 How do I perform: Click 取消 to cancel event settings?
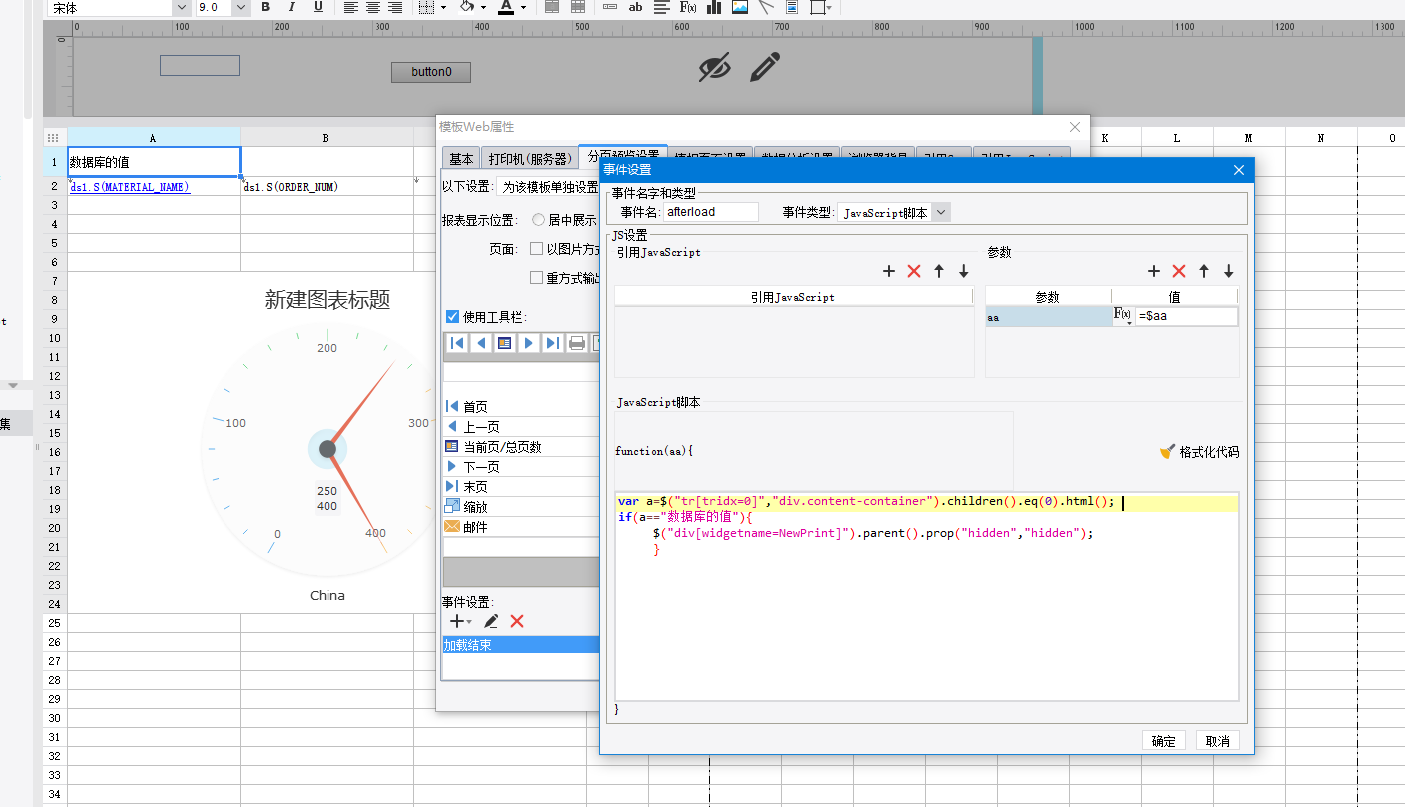pos(1217,741)
